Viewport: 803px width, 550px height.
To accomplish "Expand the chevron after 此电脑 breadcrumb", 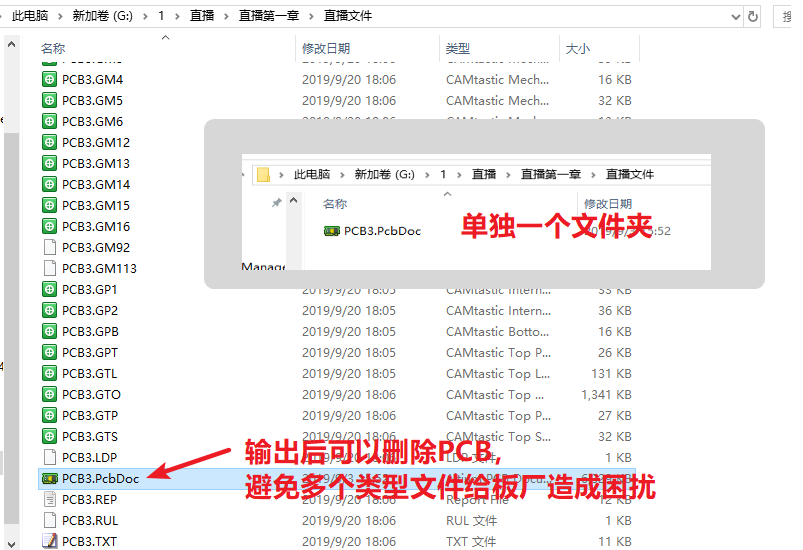I will tap(63, 15).
